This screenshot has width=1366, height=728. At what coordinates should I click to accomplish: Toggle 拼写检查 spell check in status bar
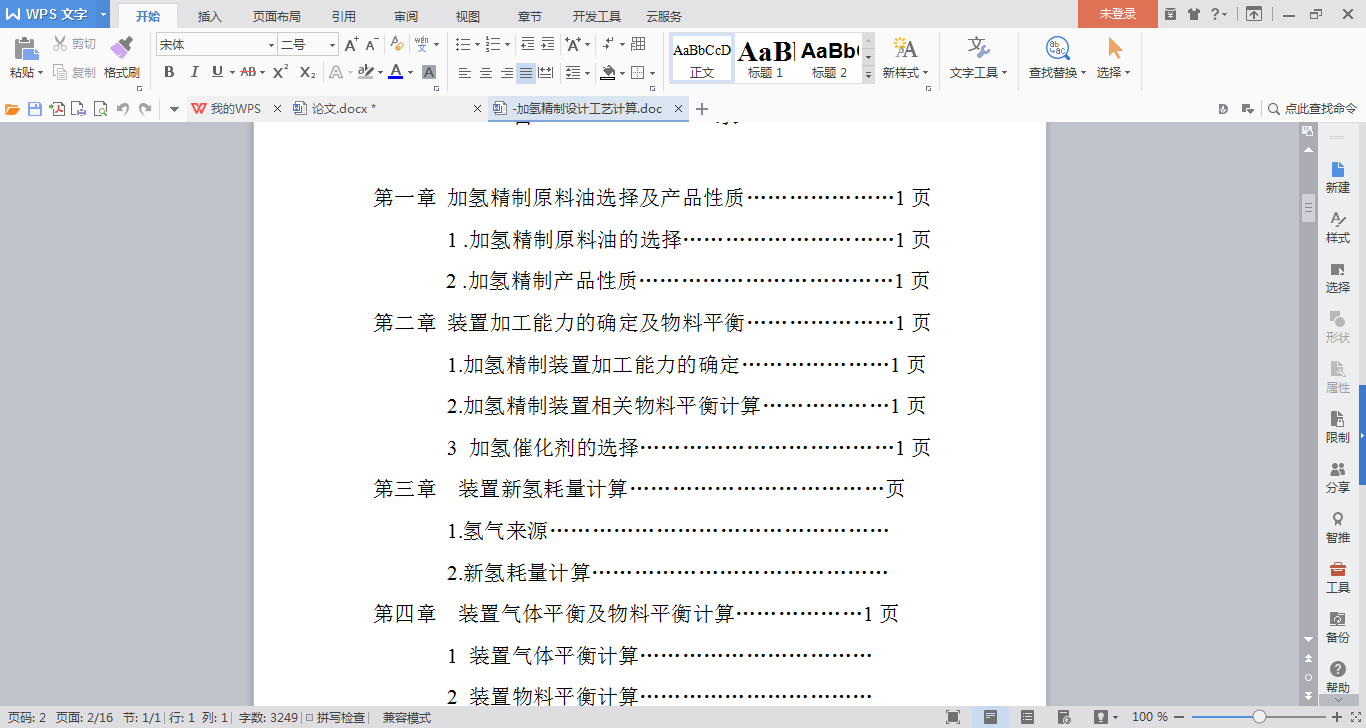tap(337, 718)
